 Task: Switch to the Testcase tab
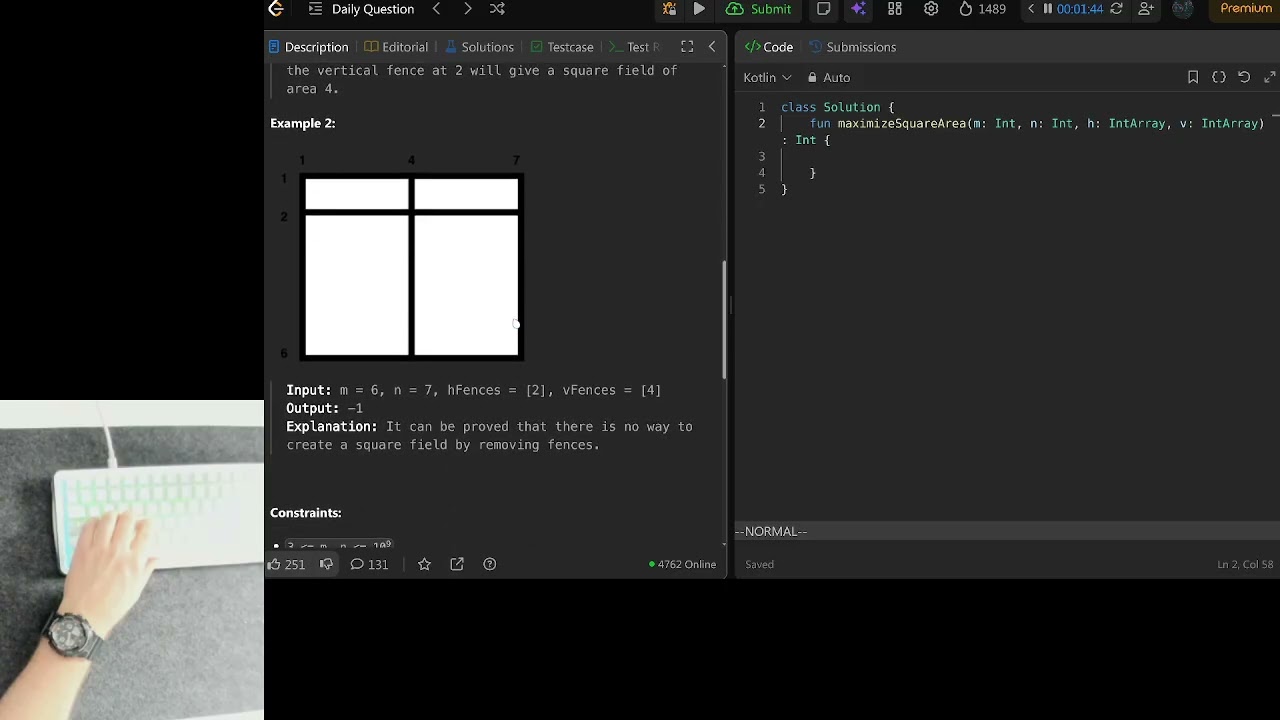tap(562, 47)
